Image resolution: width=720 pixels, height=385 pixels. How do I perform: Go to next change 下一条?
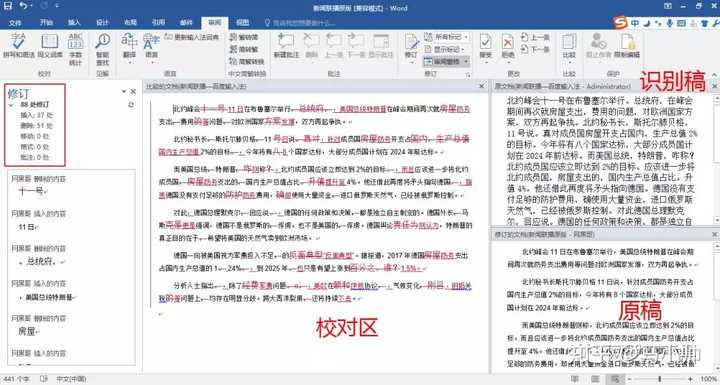click(535, 49)
